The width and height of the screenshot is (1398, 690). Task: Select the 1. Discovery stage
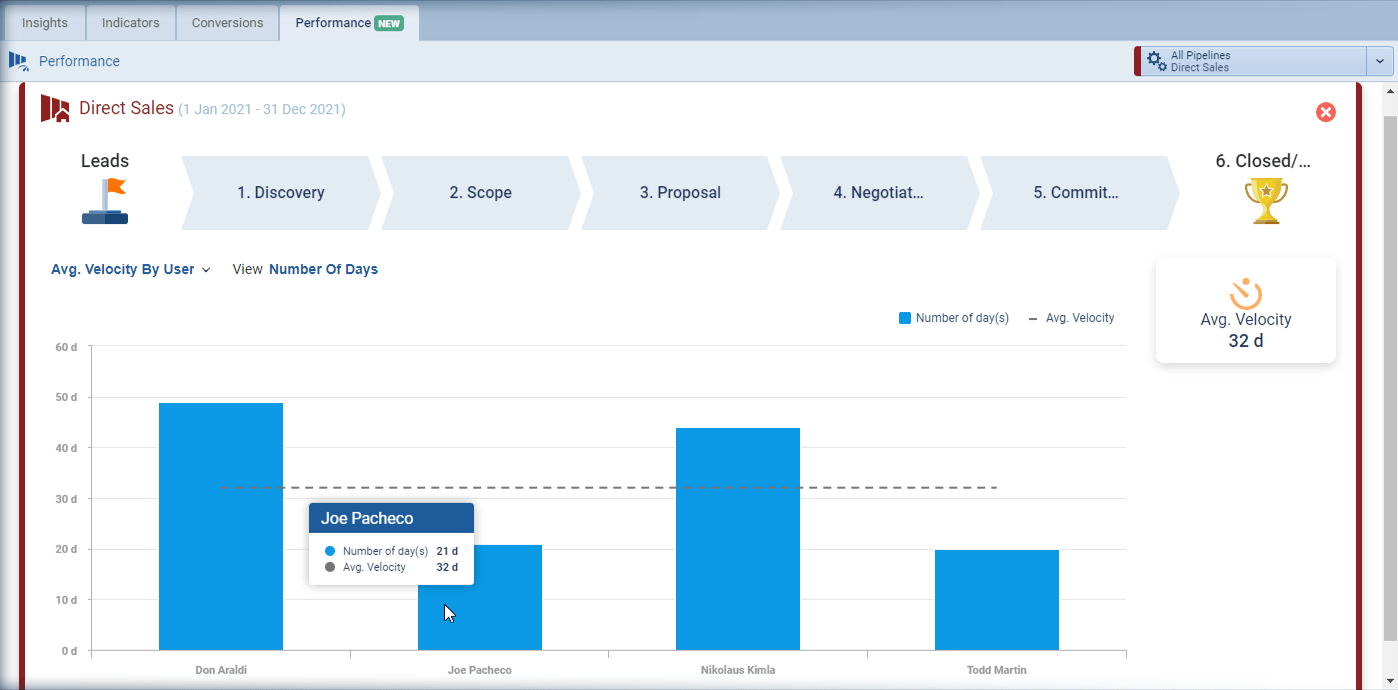(x=280, y=193)
